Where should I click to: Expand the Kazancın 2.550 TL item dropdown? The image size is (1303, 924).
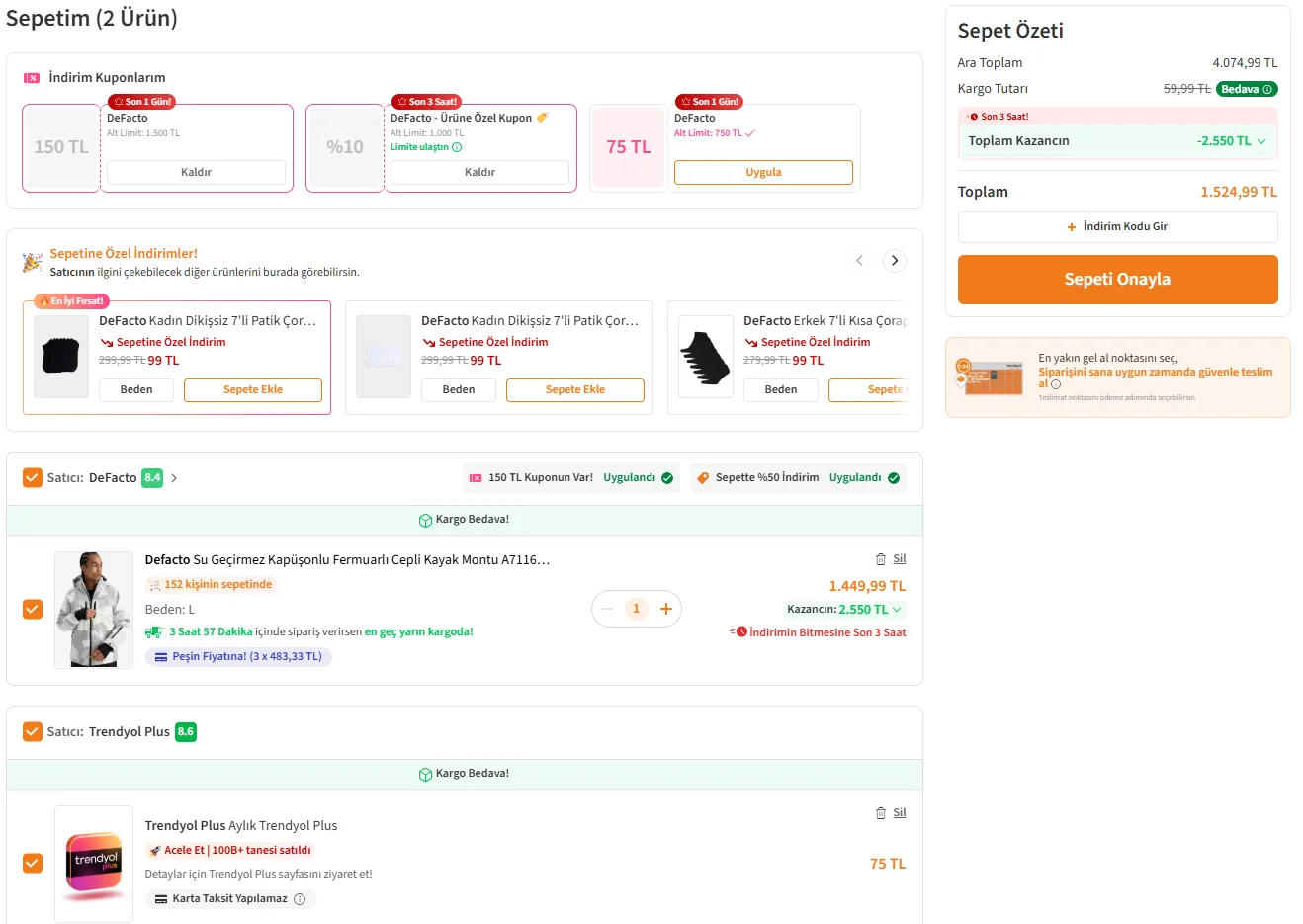click(897, 610)
